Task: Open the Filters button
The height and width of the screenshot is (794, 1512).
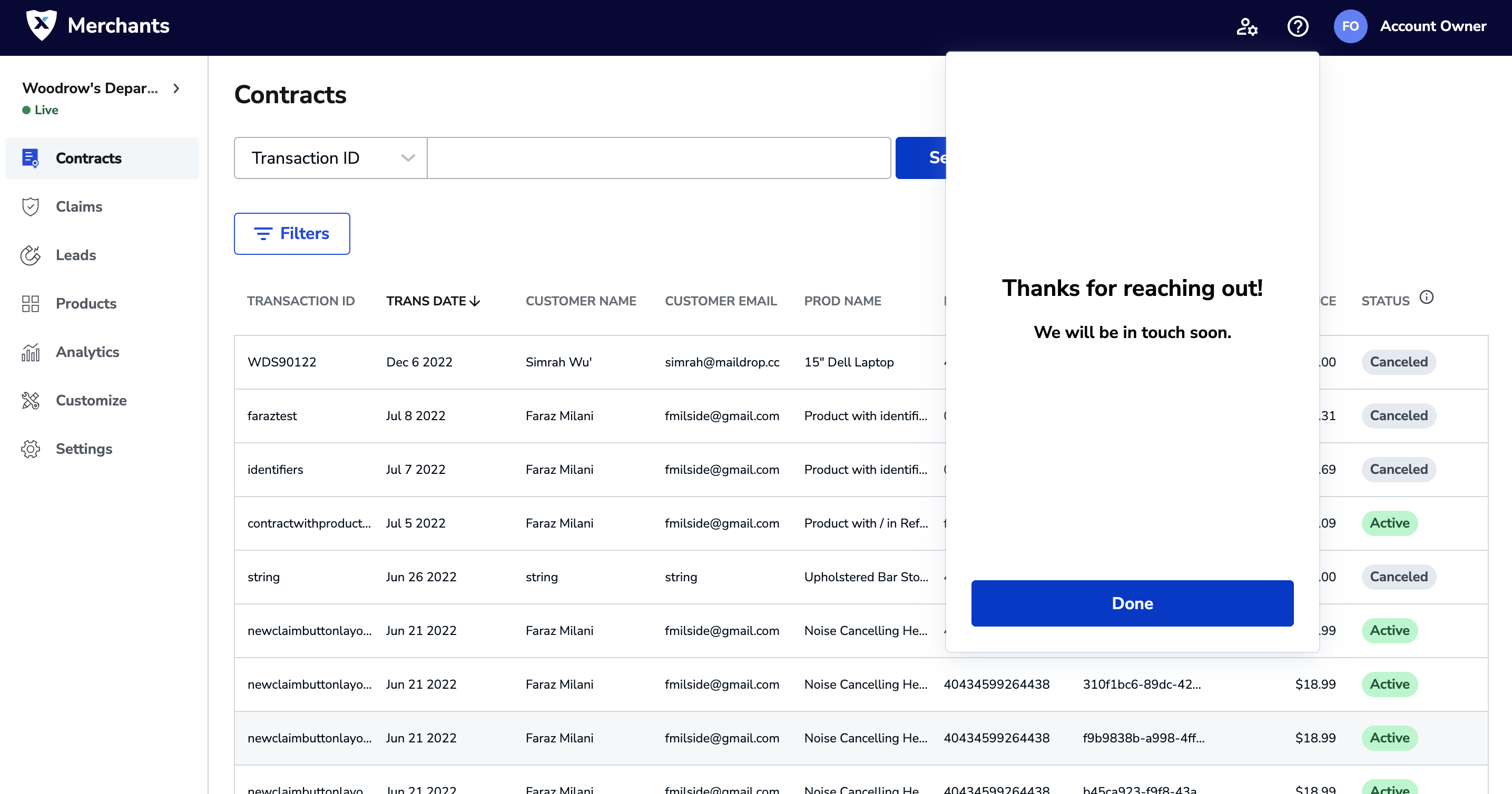Action: tap(292, 233)
